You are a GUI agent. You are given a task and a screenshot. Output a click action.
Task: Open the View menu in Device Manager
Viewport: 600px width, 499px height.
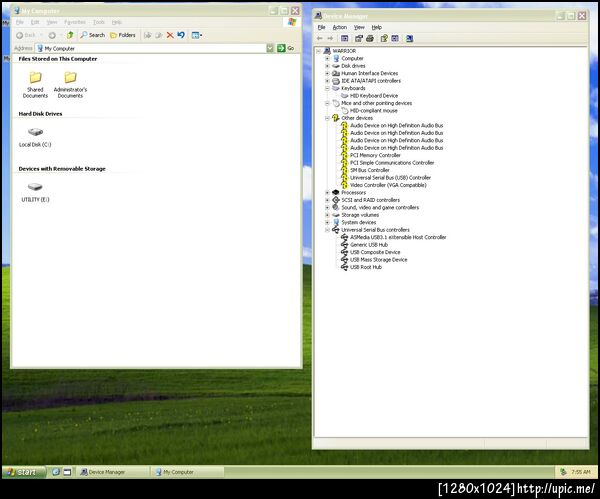(x=359, y=27)
